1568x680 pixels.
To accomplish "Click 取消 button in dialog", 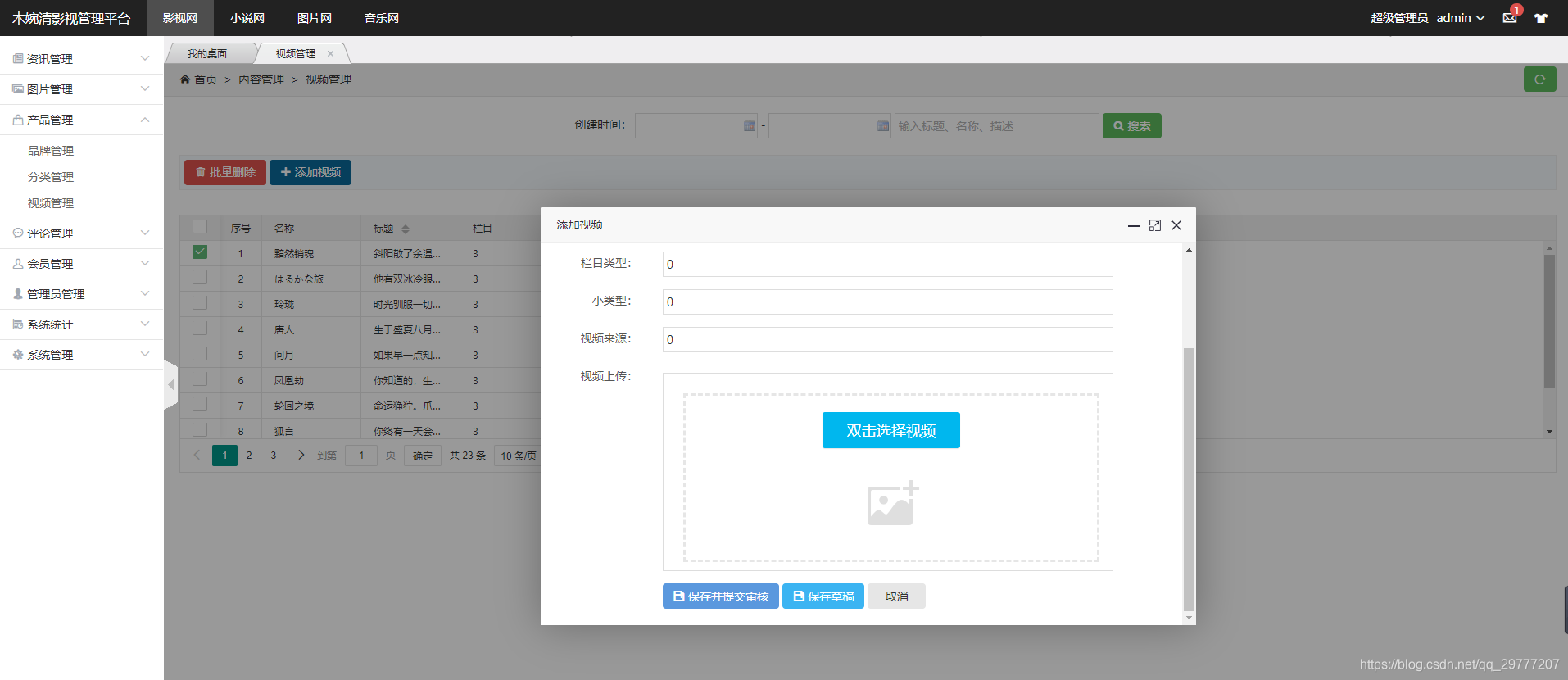I will coord(897,596).
